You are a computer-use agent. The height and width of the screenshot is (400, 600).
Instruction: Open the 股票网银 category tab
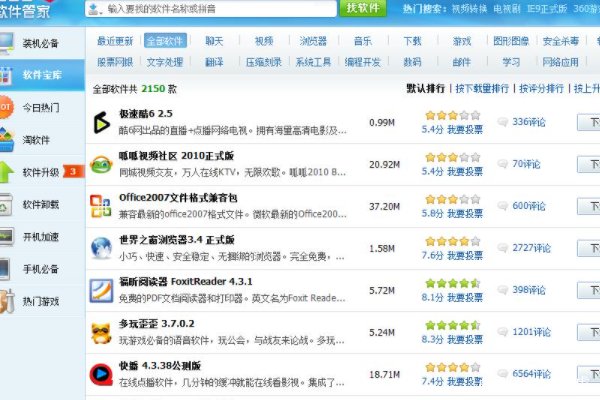click(x=115, y=62)
